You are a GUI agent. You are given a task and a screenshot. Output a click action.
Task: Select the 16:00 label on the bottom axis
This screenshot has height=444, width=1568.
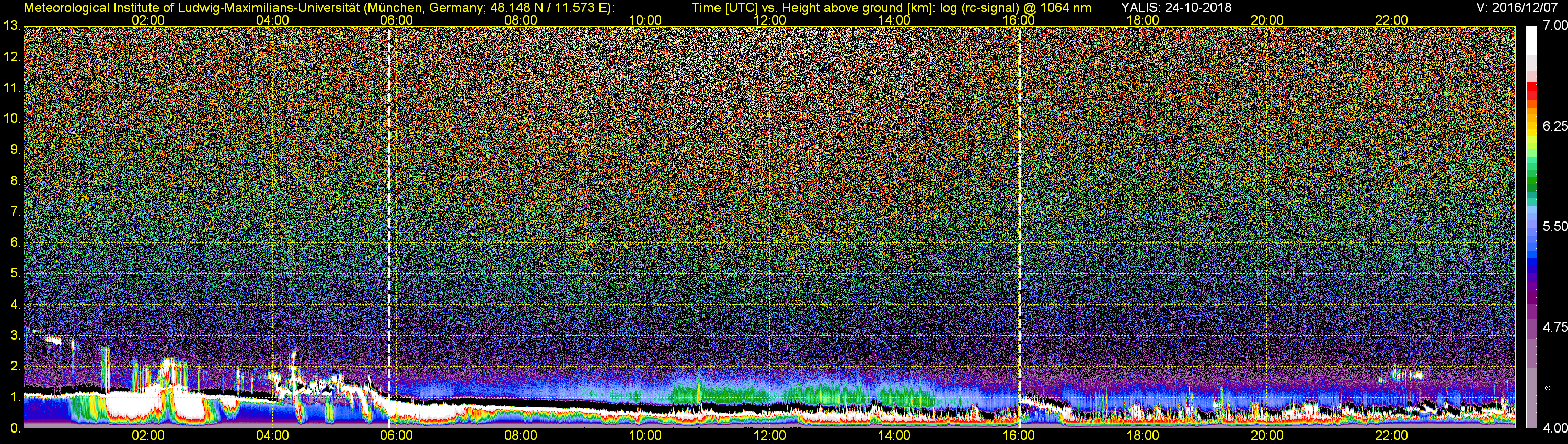[x=1018, y=436]
